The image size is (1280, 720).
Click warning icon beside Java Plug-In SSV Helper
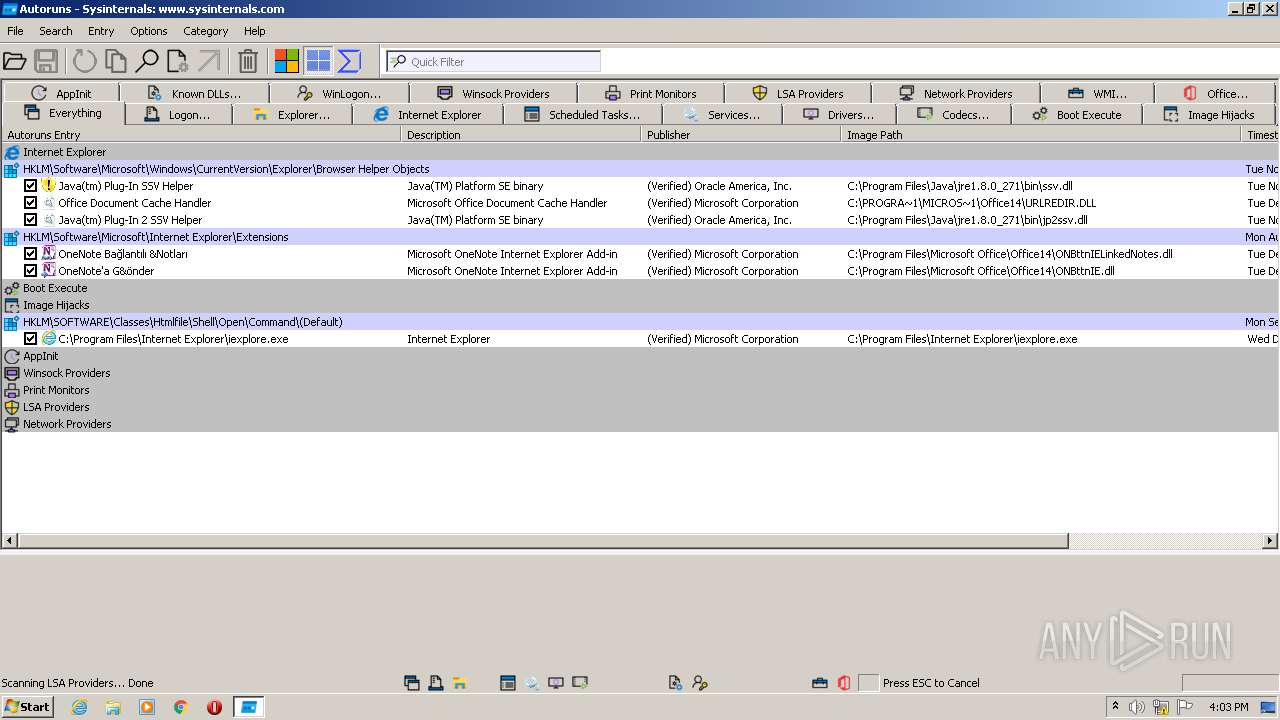pyautogui.click(x=49, y=186)
